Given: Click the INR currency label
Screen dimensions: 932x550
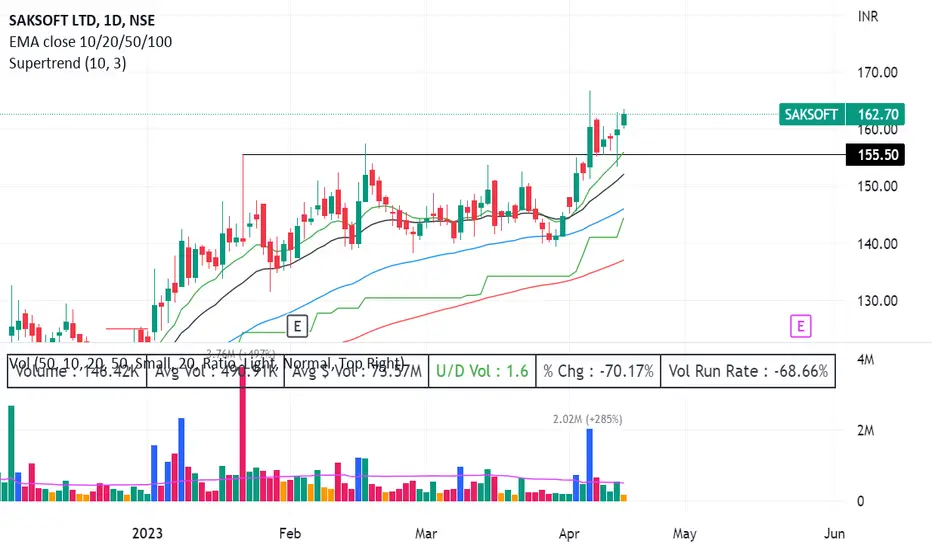Looking at the screenshot, I should click(868, 16).
